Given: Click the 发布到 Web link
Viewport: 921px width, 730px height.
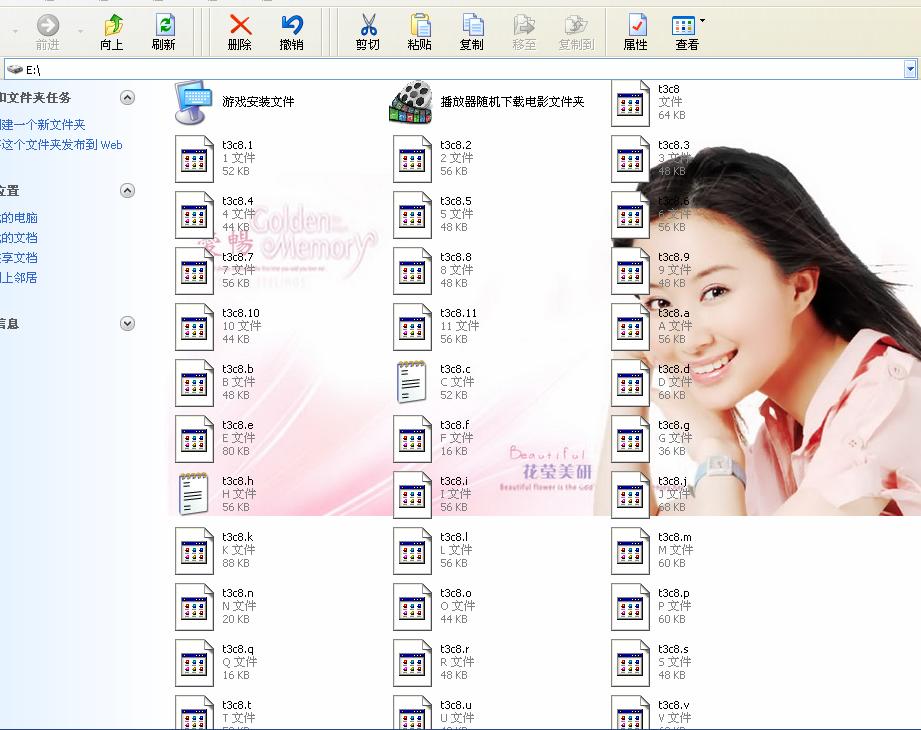Looking at the screenshot, I should 61,145.
